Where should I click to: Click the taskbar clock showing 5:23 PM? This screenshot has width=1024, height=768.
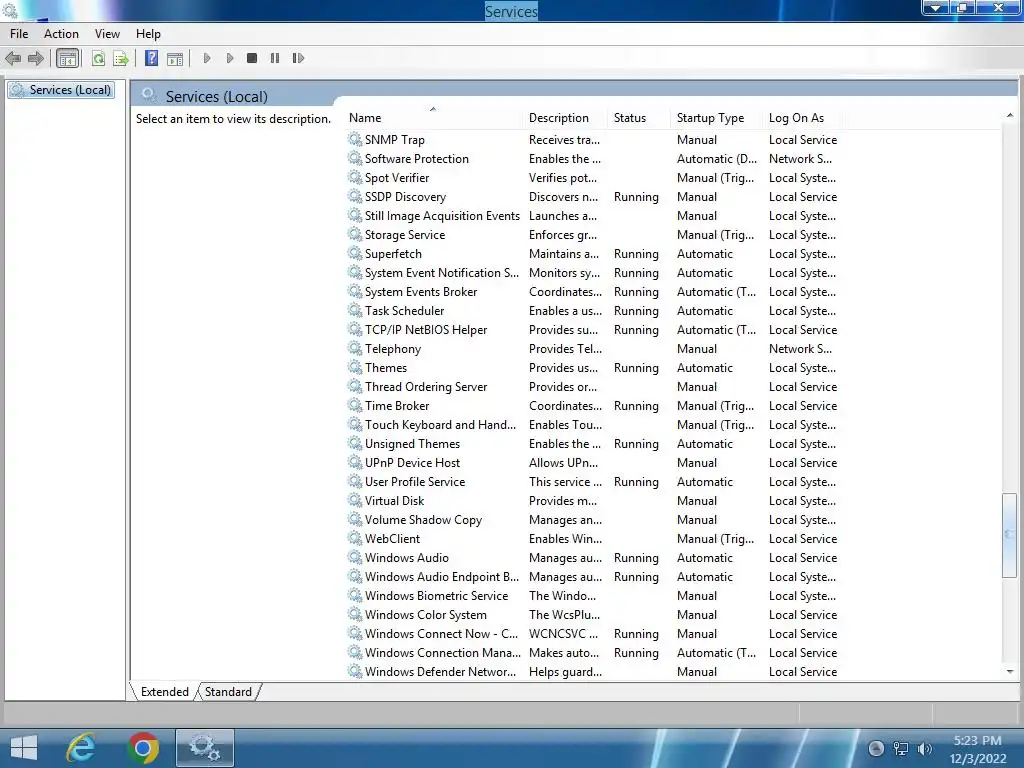tap(978, 741)
